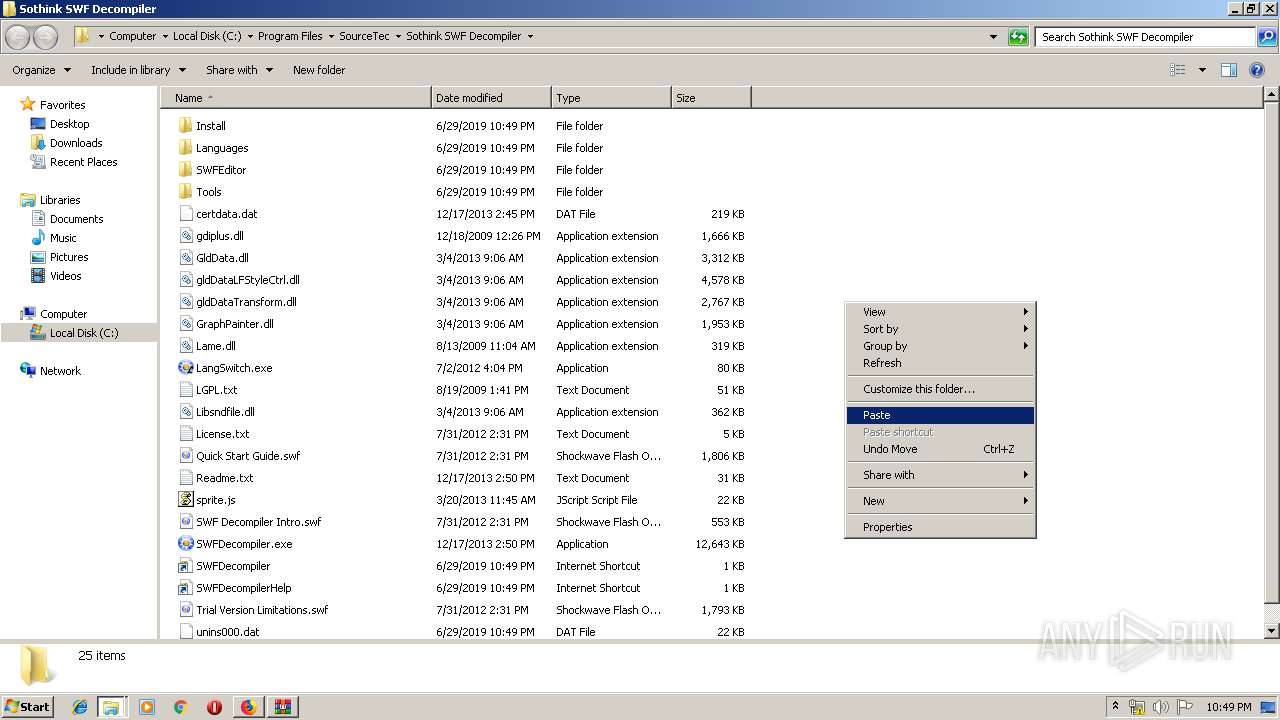
Task: Expand the Computer breadcrumb arrow
Action: 164,36
